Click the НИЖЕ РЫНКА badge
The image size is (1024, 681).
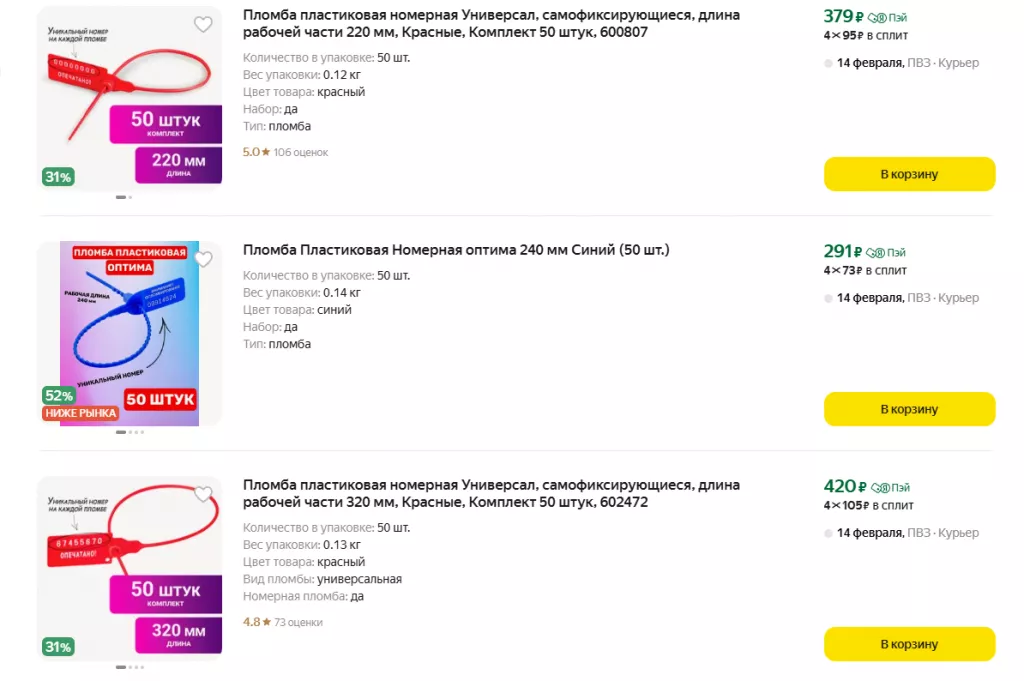[x=80, y=413]
